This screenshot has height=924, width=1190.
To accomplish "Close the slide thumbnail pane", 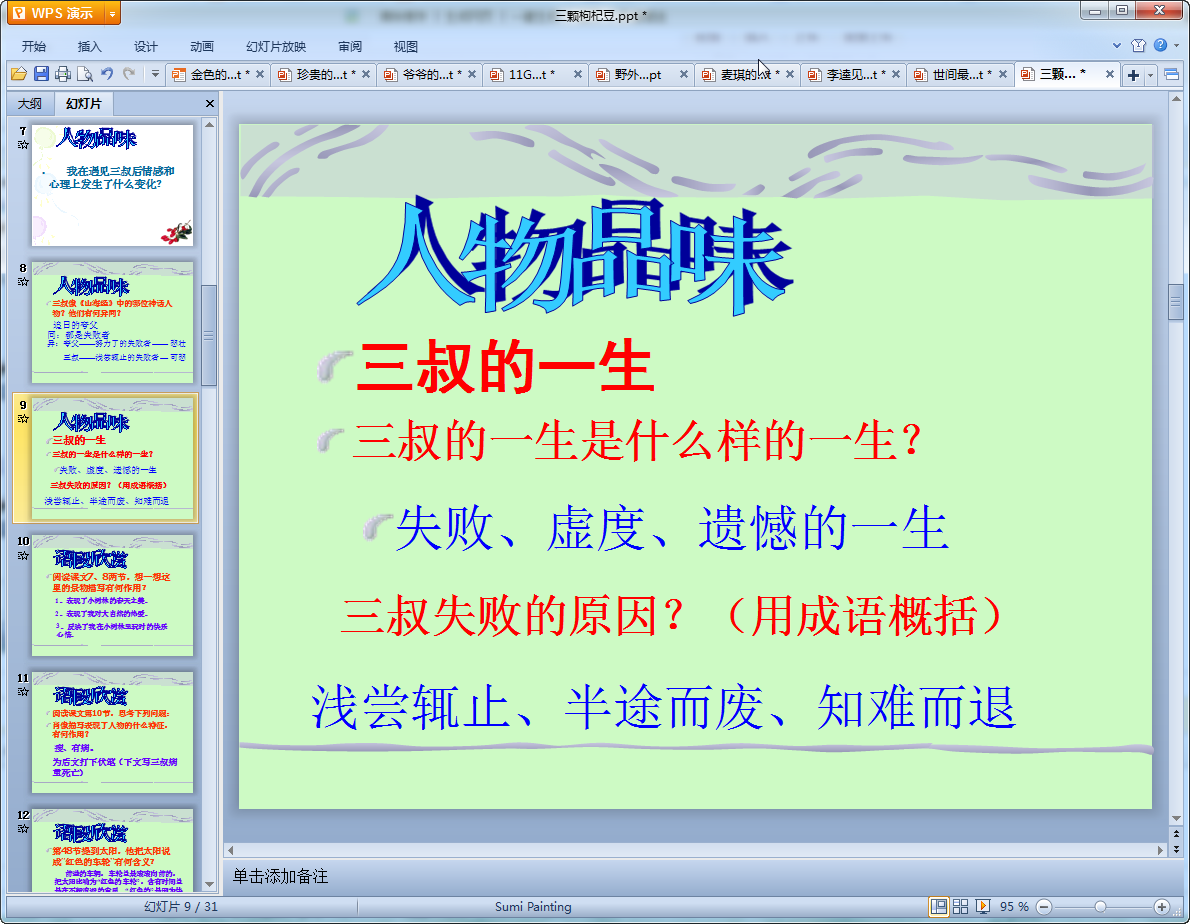I will pos(209,103).
